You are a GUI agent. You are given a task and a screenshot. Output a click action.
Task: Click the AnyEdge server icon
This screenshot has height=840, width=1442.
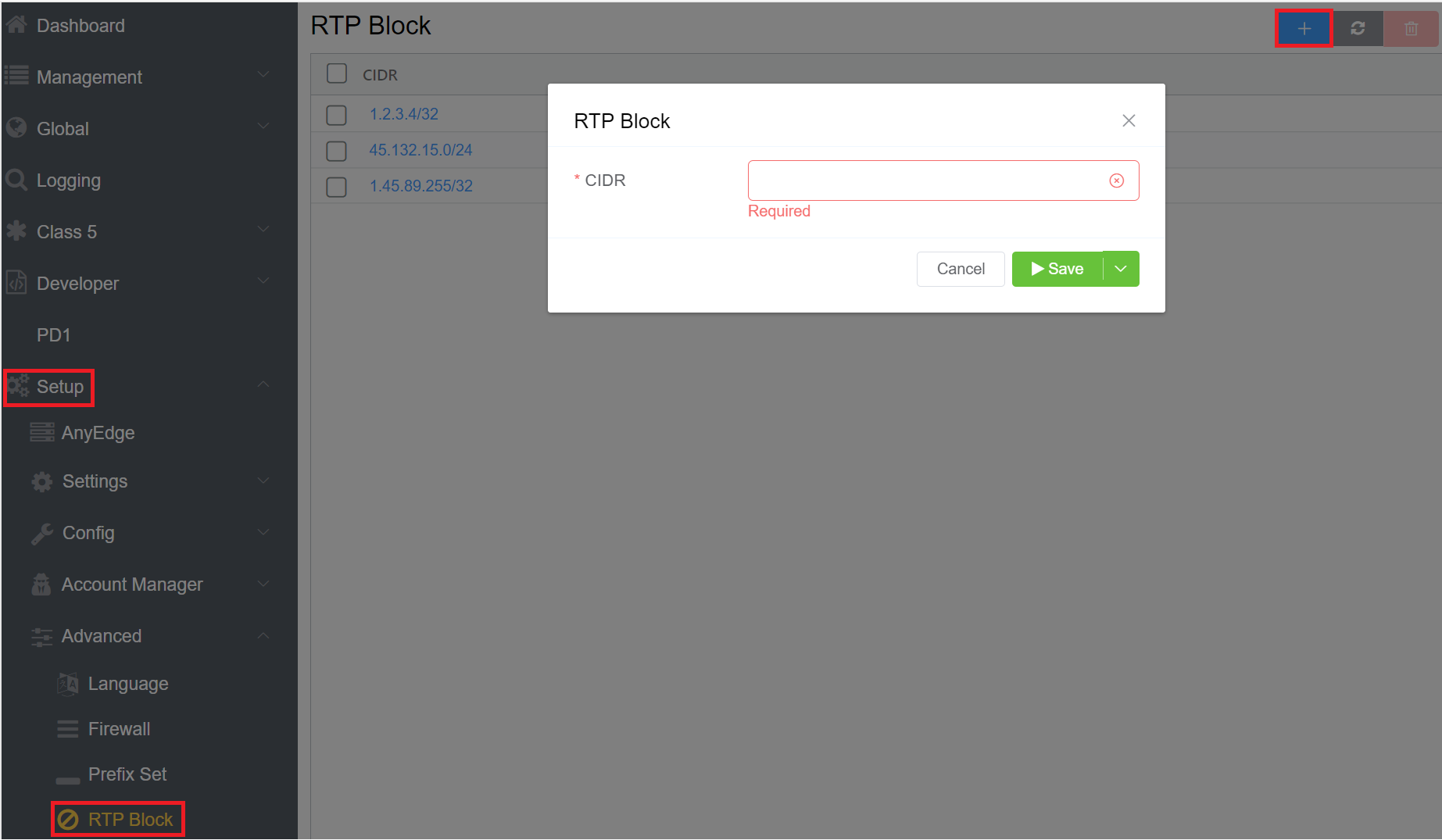[x=42, y=432]
